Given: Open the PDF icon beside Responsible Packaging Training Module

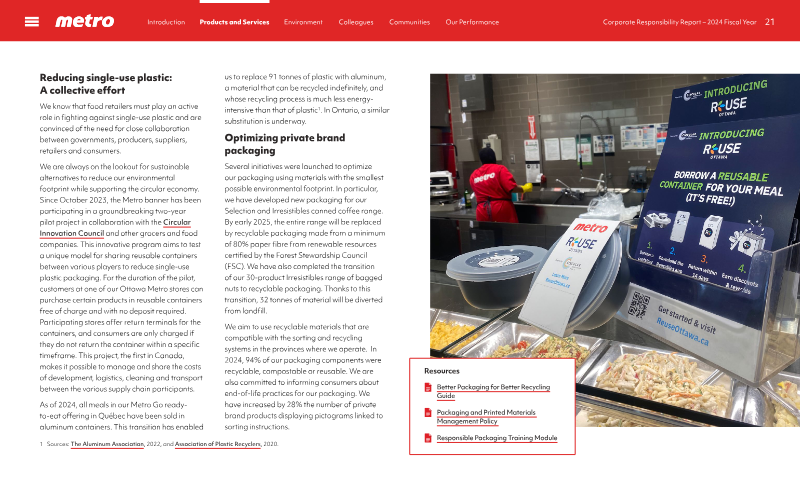Looking at the screenshot, I should (428, 438).
